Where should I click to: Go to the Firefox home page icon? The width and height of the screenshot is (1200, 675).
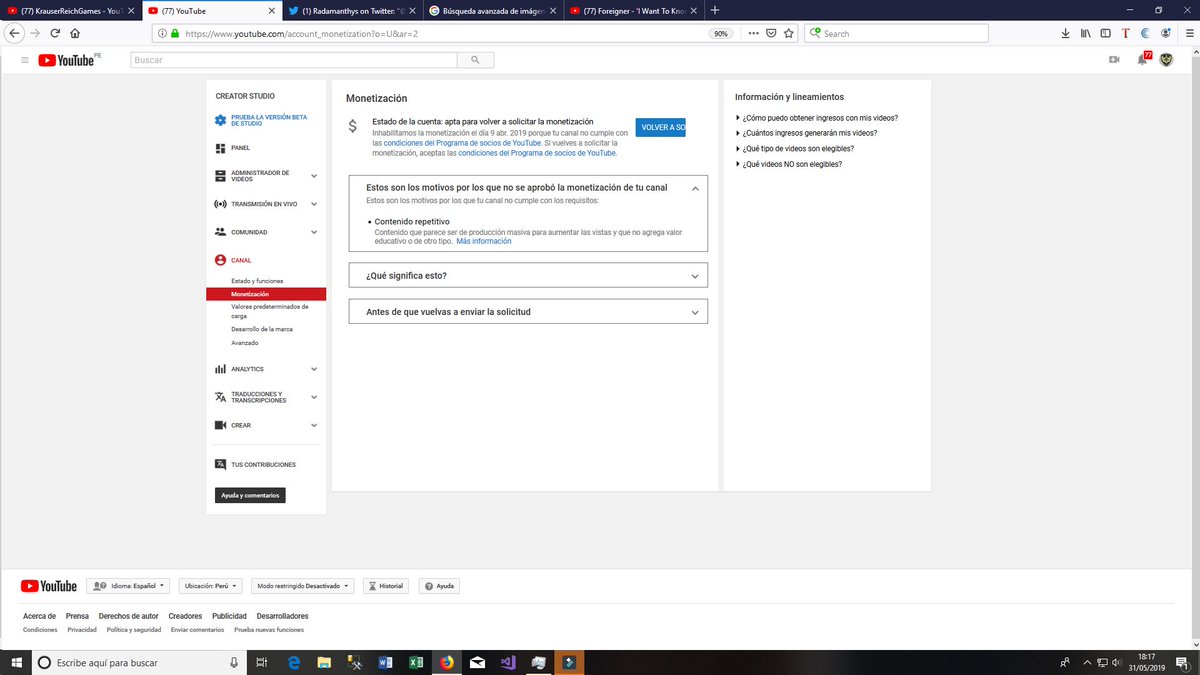(x=75, y=33)
